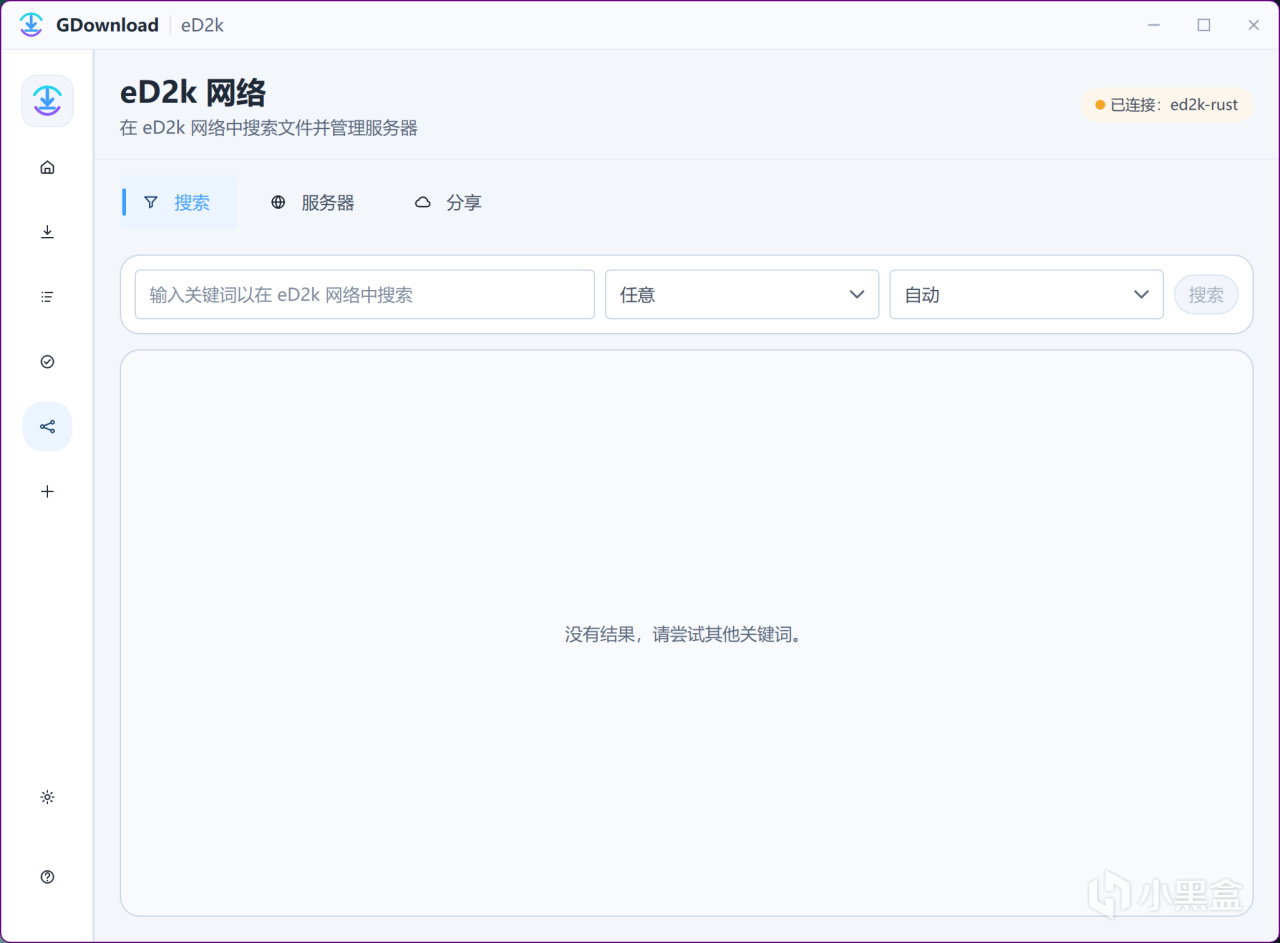
Task: Maximize the GDownload window
Action: pos(1204,25)
